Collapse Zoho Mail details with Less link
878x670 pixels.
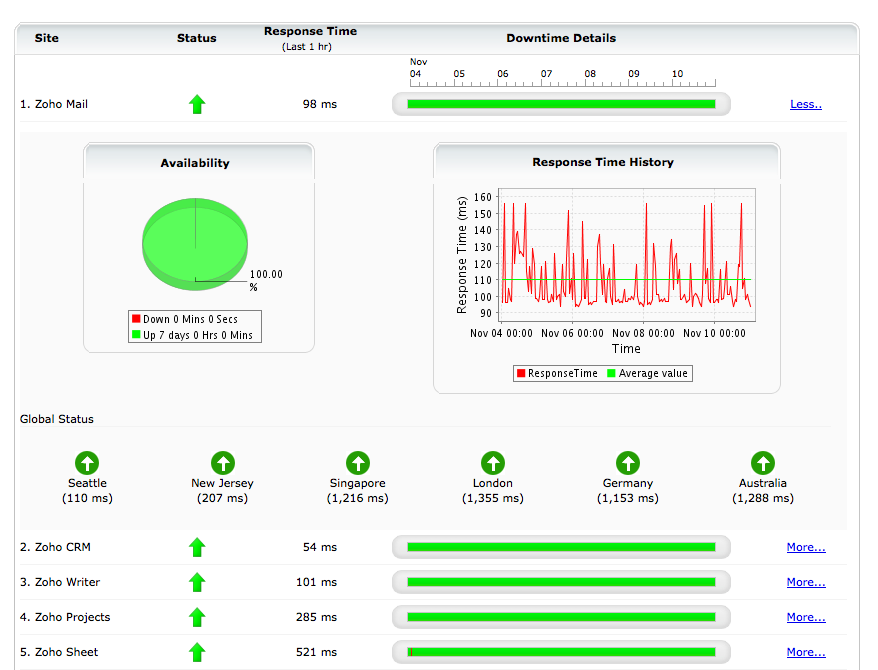coord(805,104)
